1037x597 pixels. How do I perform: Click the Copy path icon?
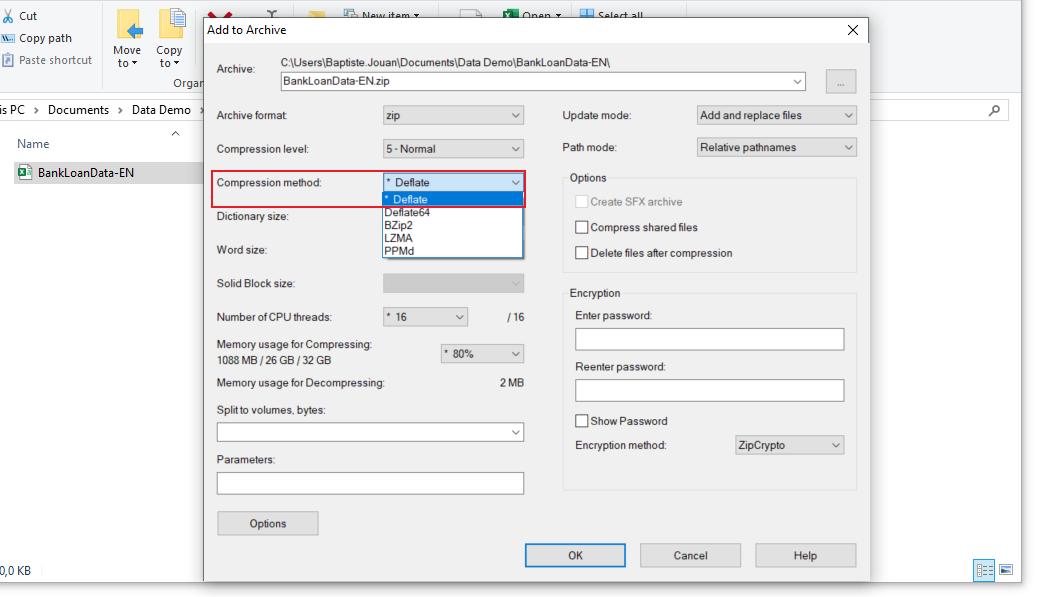(x=10, y=38)
